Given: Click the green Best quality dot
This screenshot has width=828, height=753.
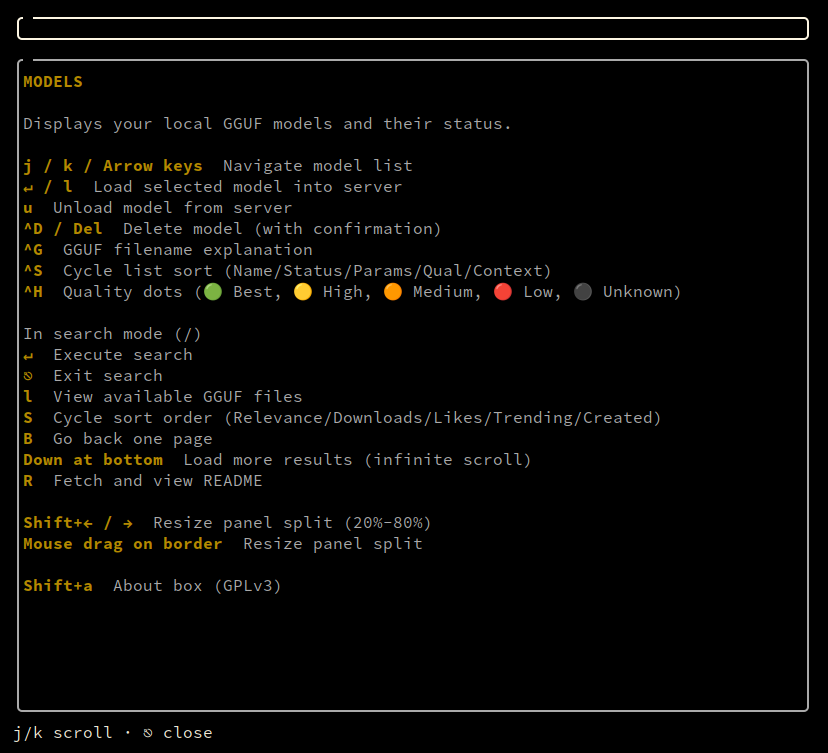Looking at the screenshot, I should pos(213,291).
